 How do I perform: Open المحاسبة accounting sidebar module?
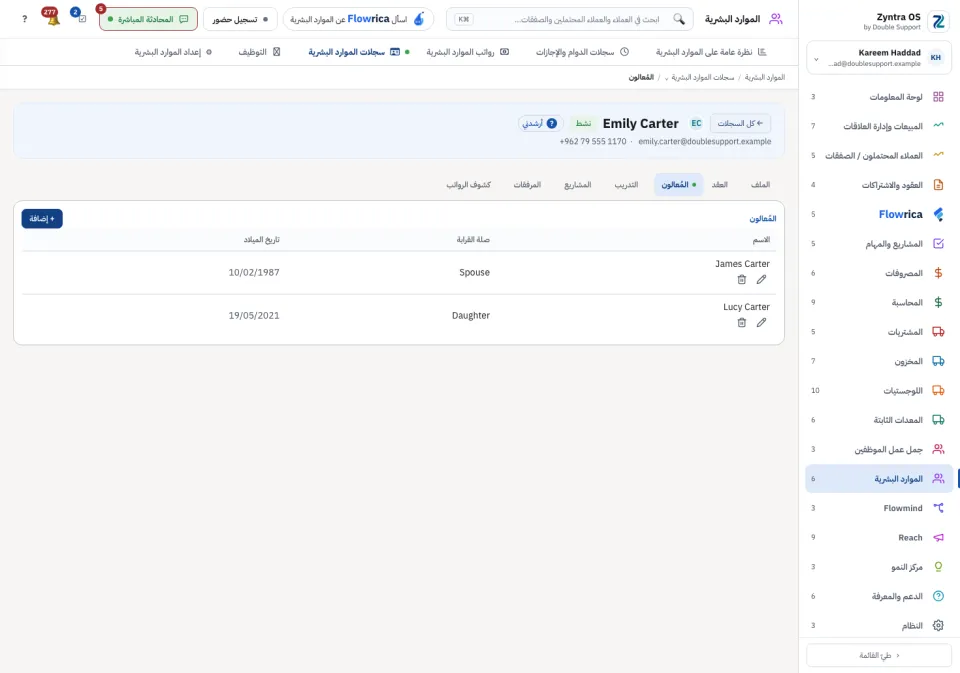(x=879, y=303)
